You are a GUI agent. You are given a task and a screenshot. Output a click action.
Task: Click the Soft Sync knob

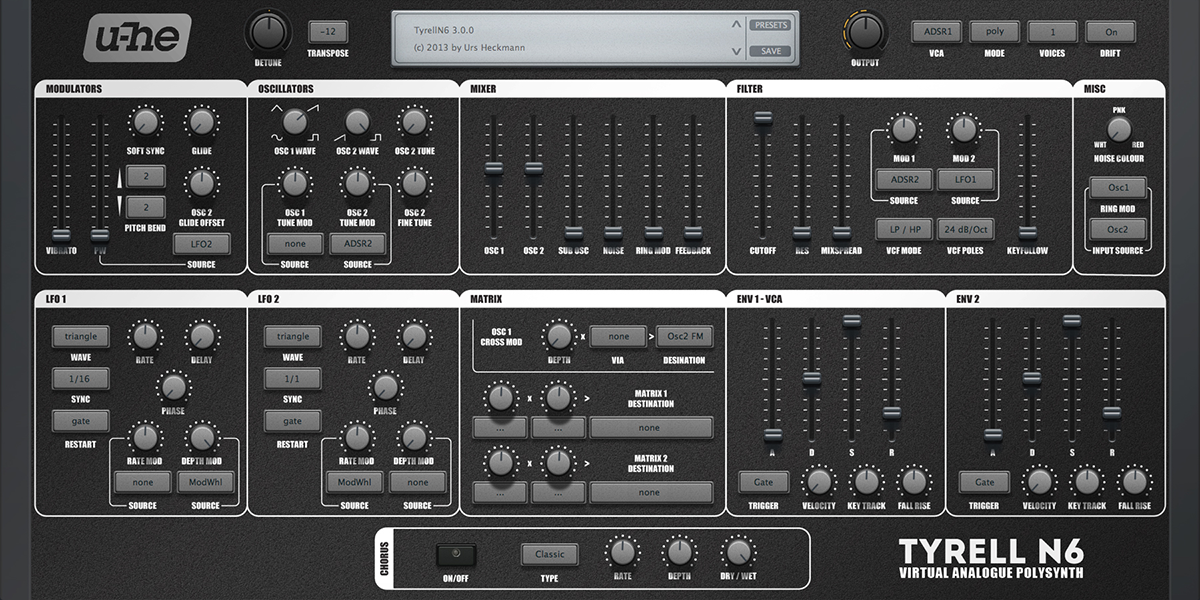coord(146,123)
